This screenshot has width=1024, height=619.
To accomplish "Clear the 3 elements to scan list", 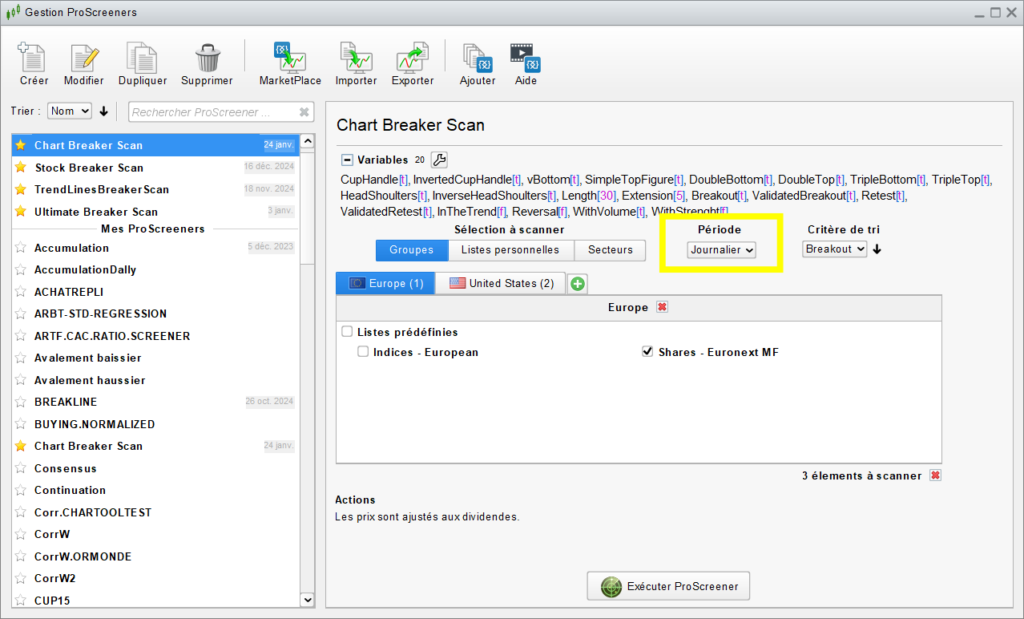I will (x=935, y=475).
